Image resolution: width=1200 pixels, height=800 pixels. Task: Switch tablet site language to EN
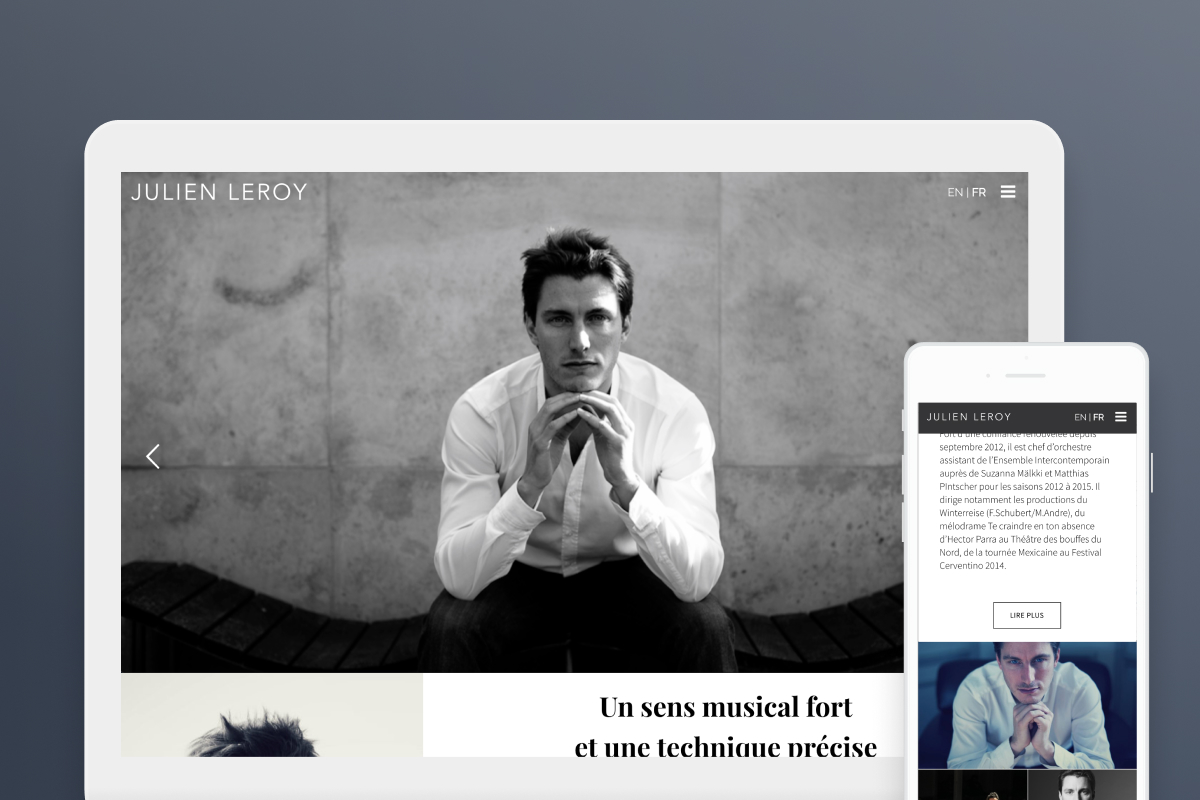click(x=955, y=192)
